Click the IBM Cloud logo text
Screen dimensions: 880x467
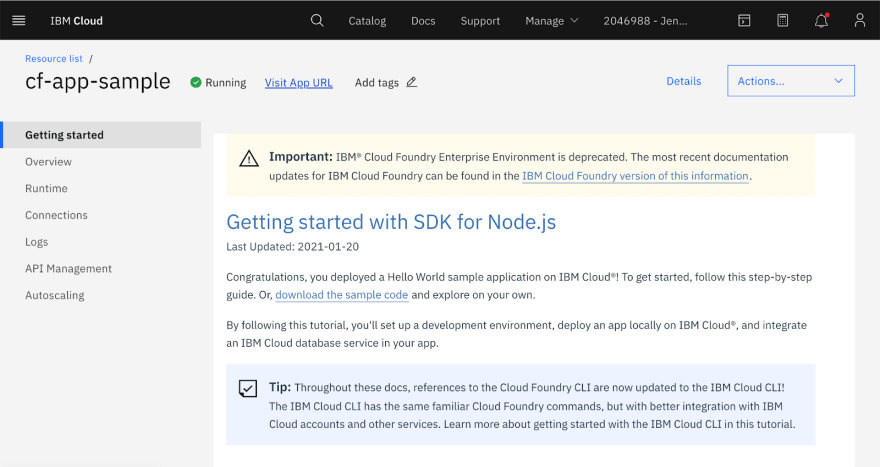tap(76, 21)
